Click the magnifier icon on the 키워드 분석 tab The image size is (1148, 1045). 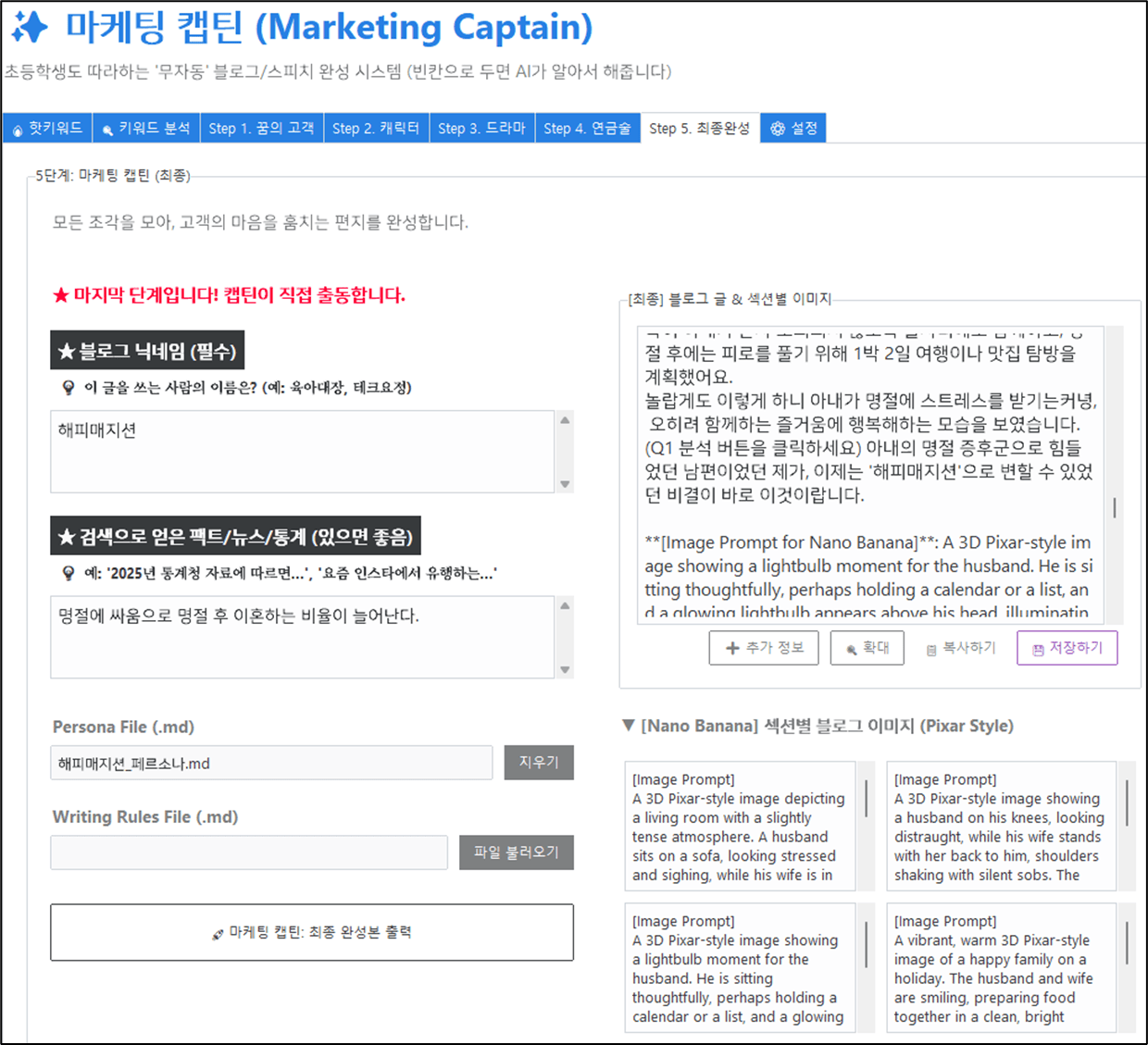[x=108, y=128]
